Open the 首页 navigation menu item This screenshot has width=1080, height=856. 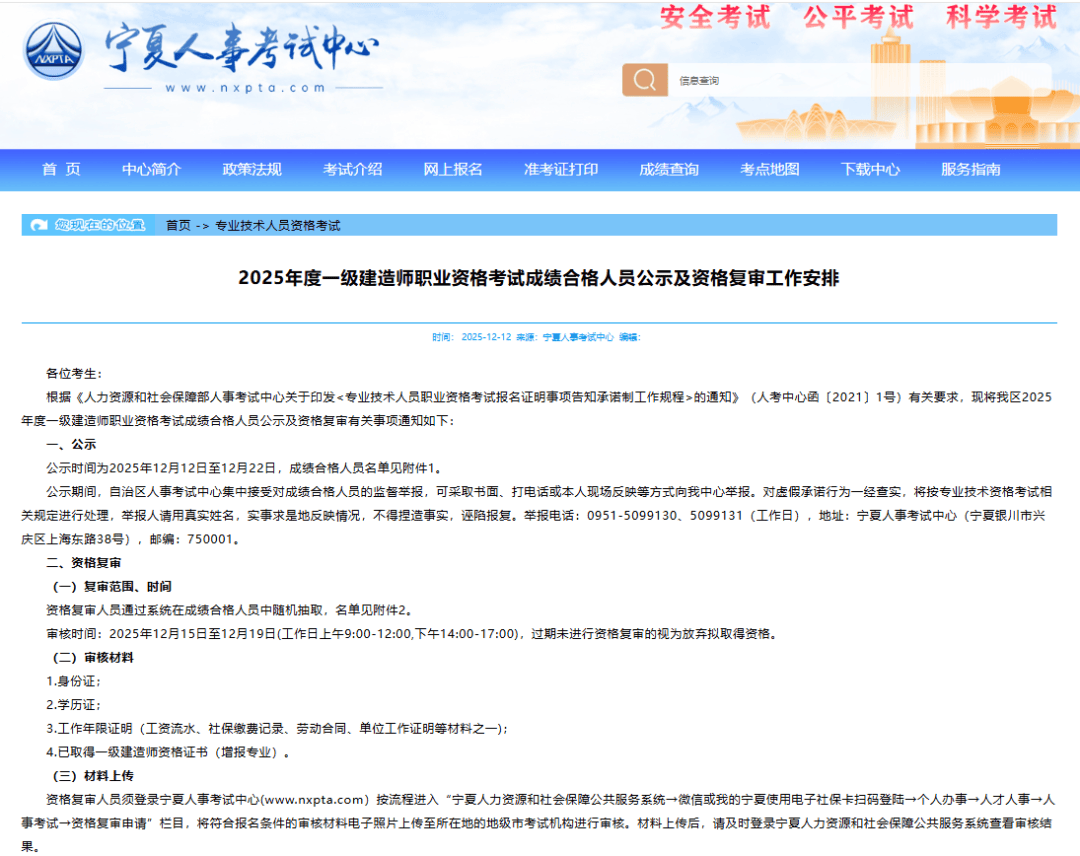pos(61,169)
